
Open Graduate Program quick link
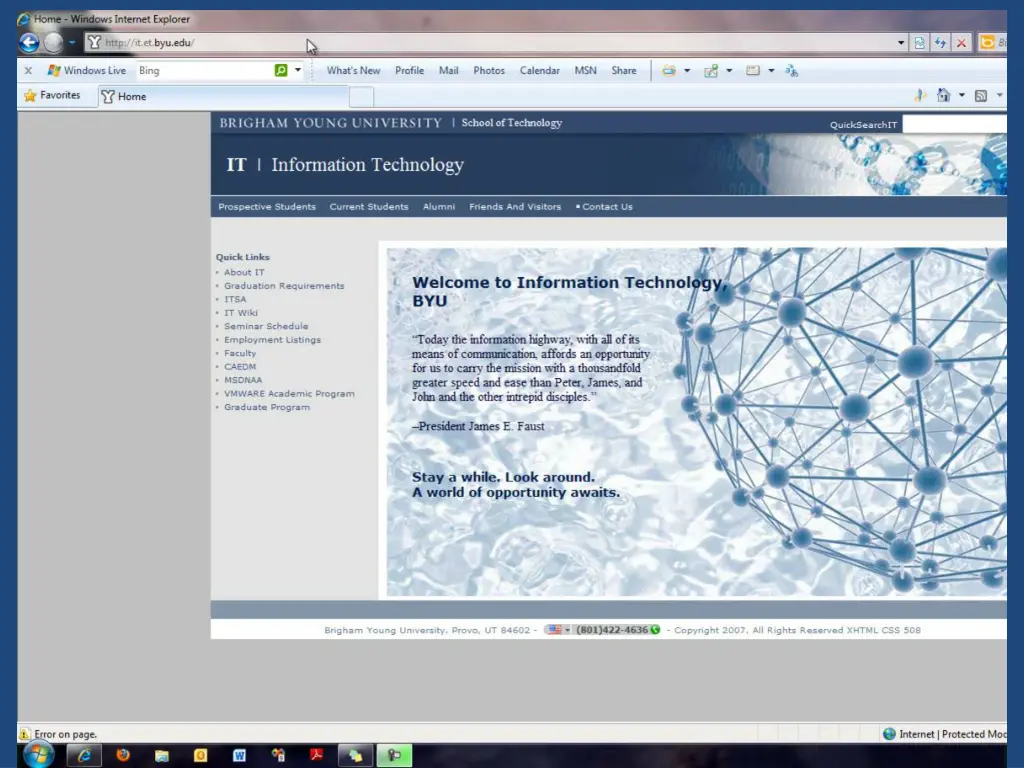point(267,407)
